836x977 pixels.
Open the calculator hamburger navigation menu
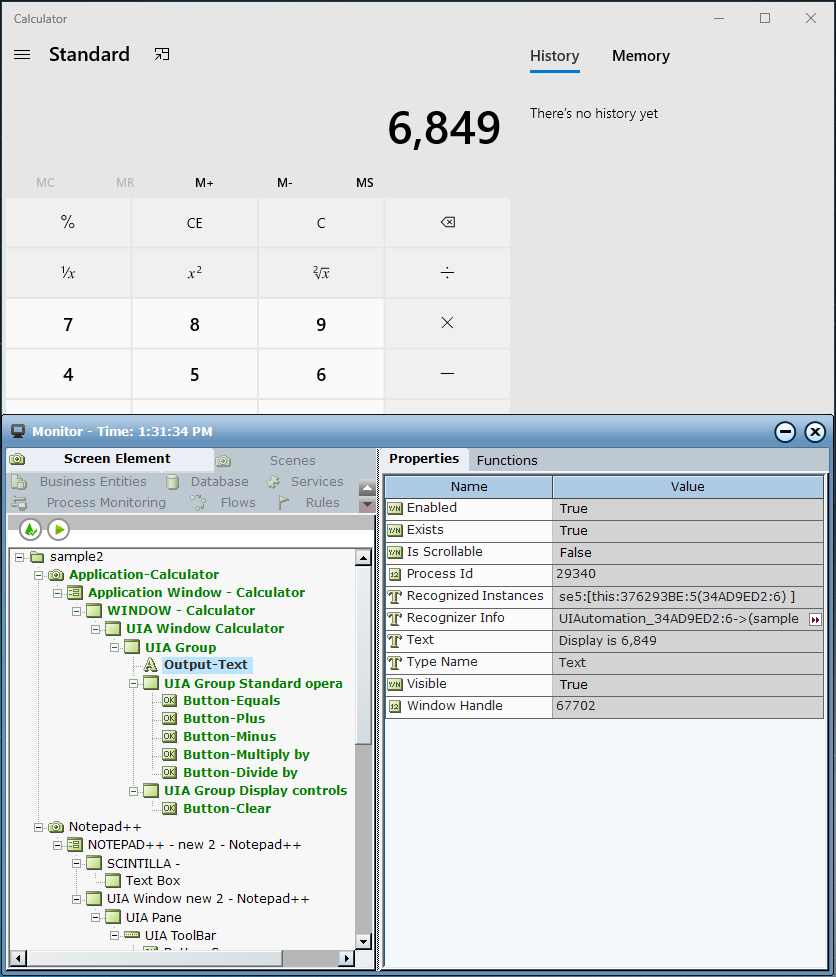pyautogui.click(x=22, y=55)
